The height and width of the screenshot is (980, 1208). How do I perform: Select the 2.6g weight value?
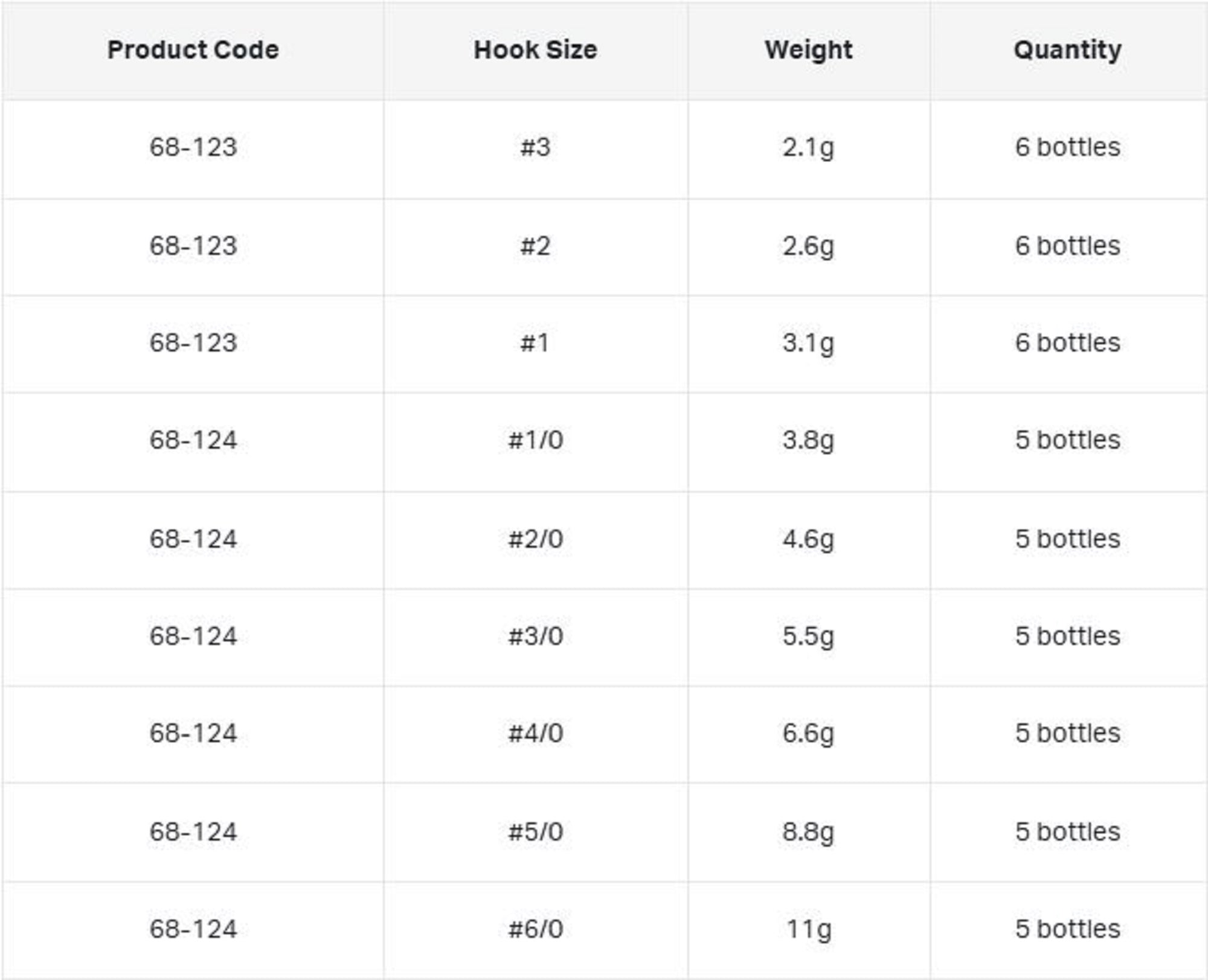(808, 246)
